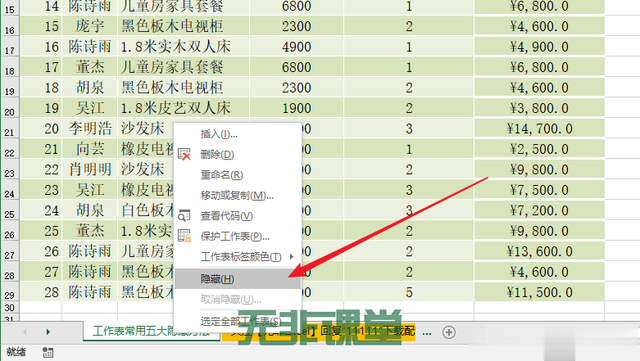This screenshot has height=361, width=640.
Task: Click the cell showing ¥14,700.0
Action: (x=539, y=129)
